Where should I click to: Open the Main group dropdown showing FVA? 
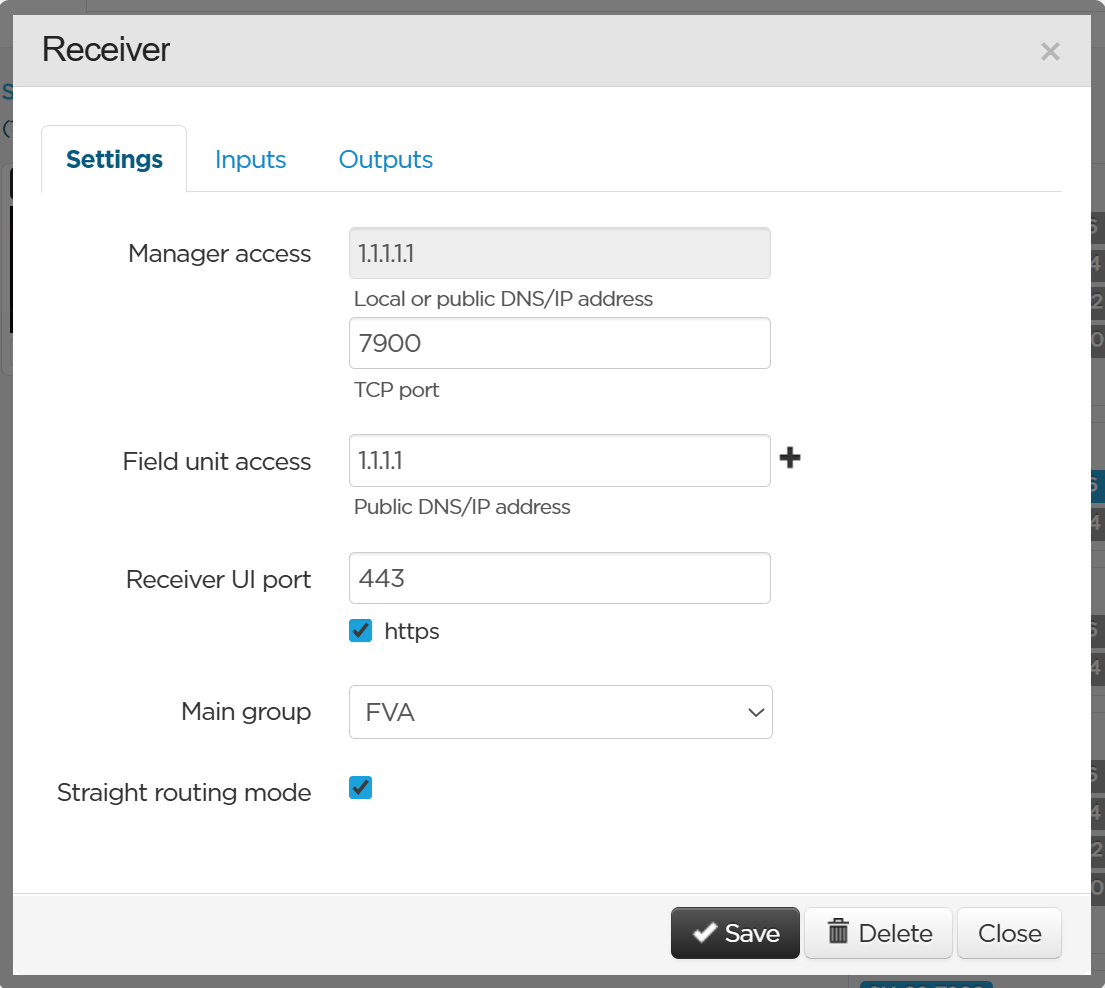click(560, 712)
